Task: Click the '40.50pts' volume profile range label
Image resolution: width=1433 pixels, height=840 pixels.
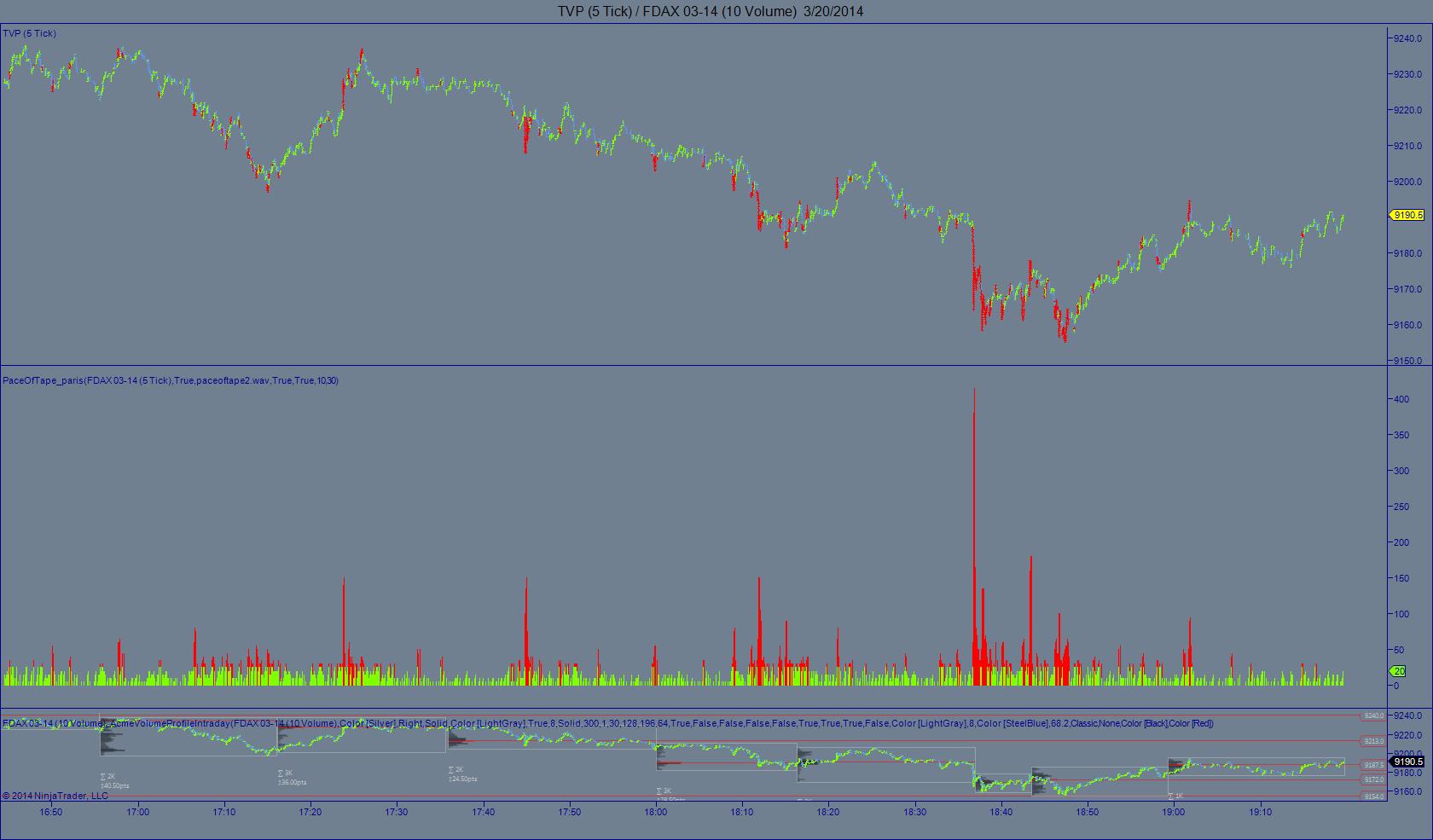Action: click(115, 785)
